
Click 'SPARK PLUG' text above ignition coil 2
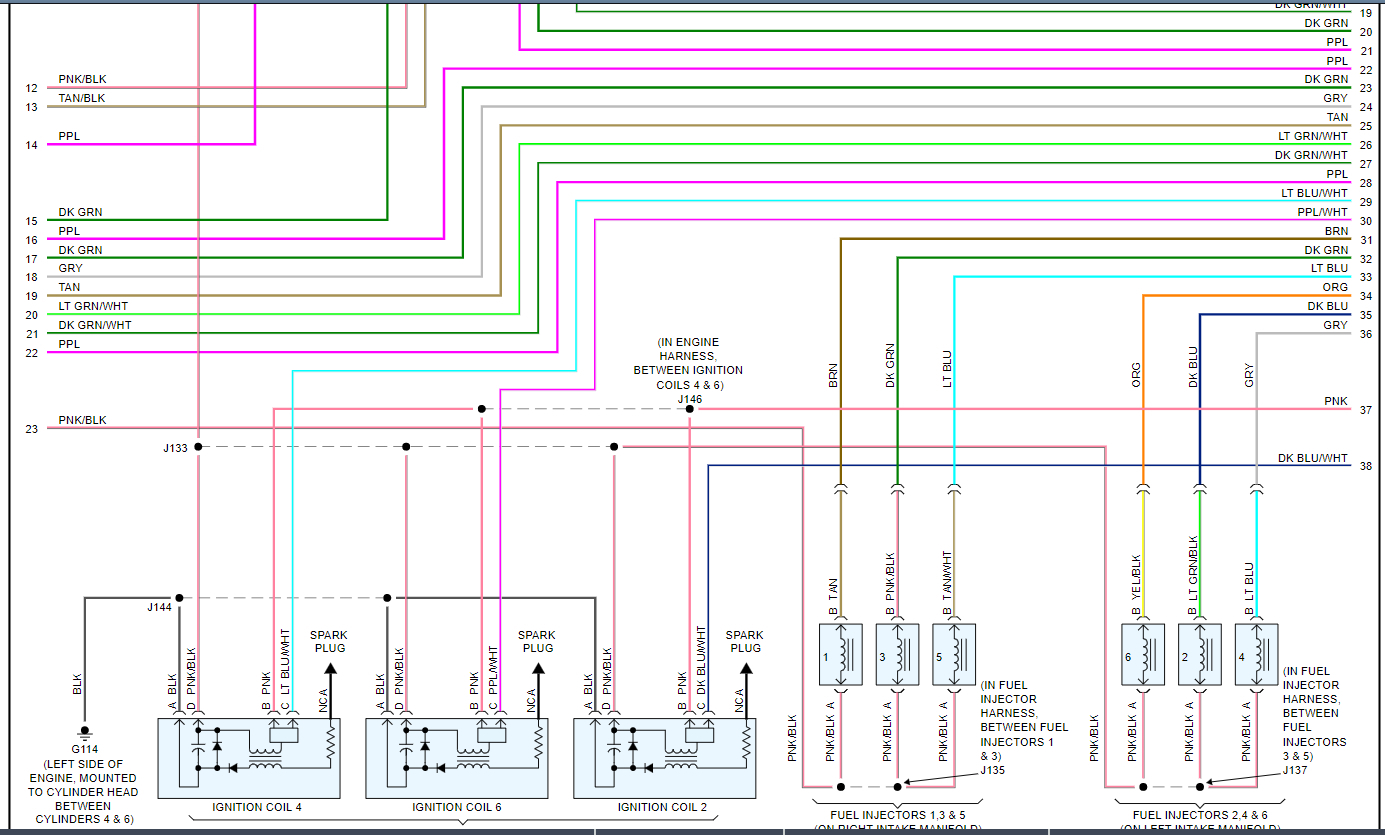pos(745,641)
